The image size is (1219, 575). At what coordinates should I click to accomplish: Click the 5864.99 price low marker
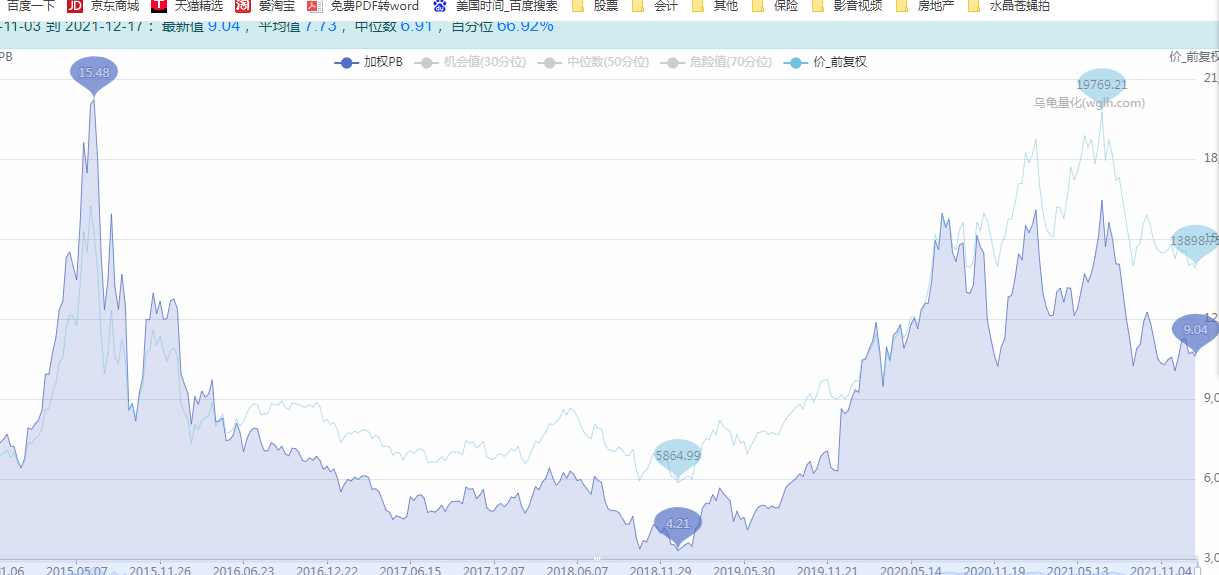678,455
